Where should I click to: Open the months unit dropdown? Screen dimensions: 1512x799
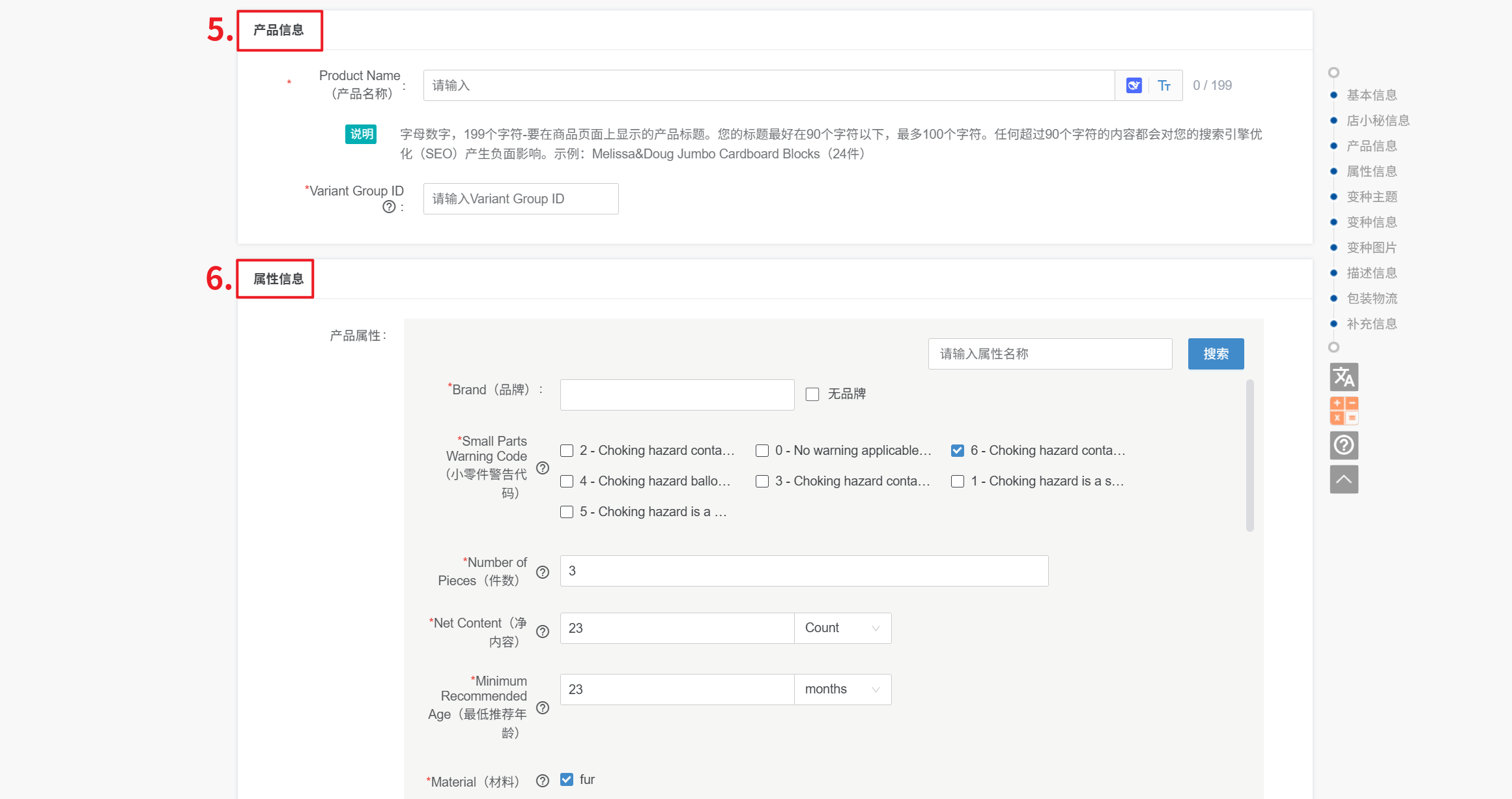point(842,690)
